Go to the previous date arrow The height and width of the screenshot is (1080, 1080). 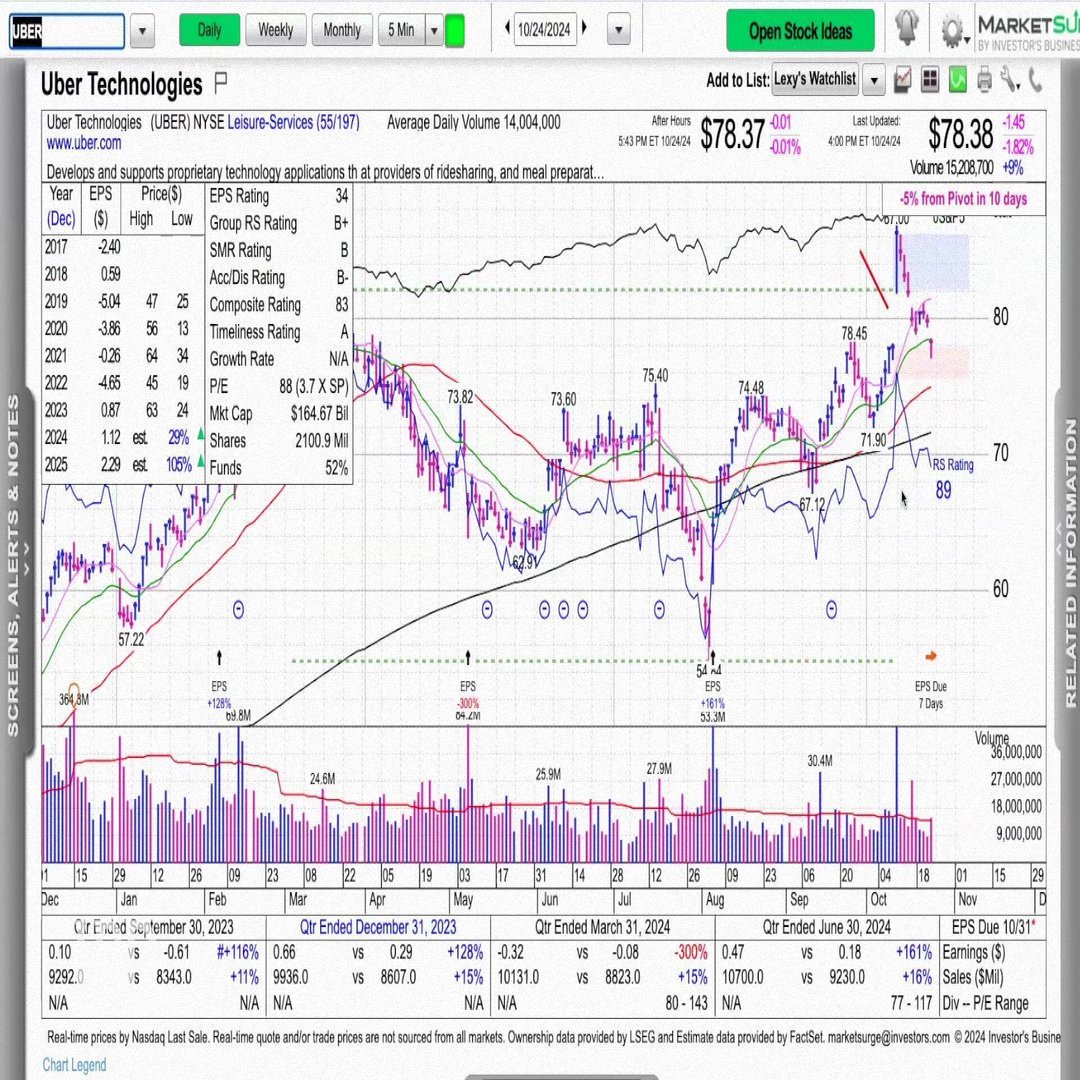pos(508,28)
